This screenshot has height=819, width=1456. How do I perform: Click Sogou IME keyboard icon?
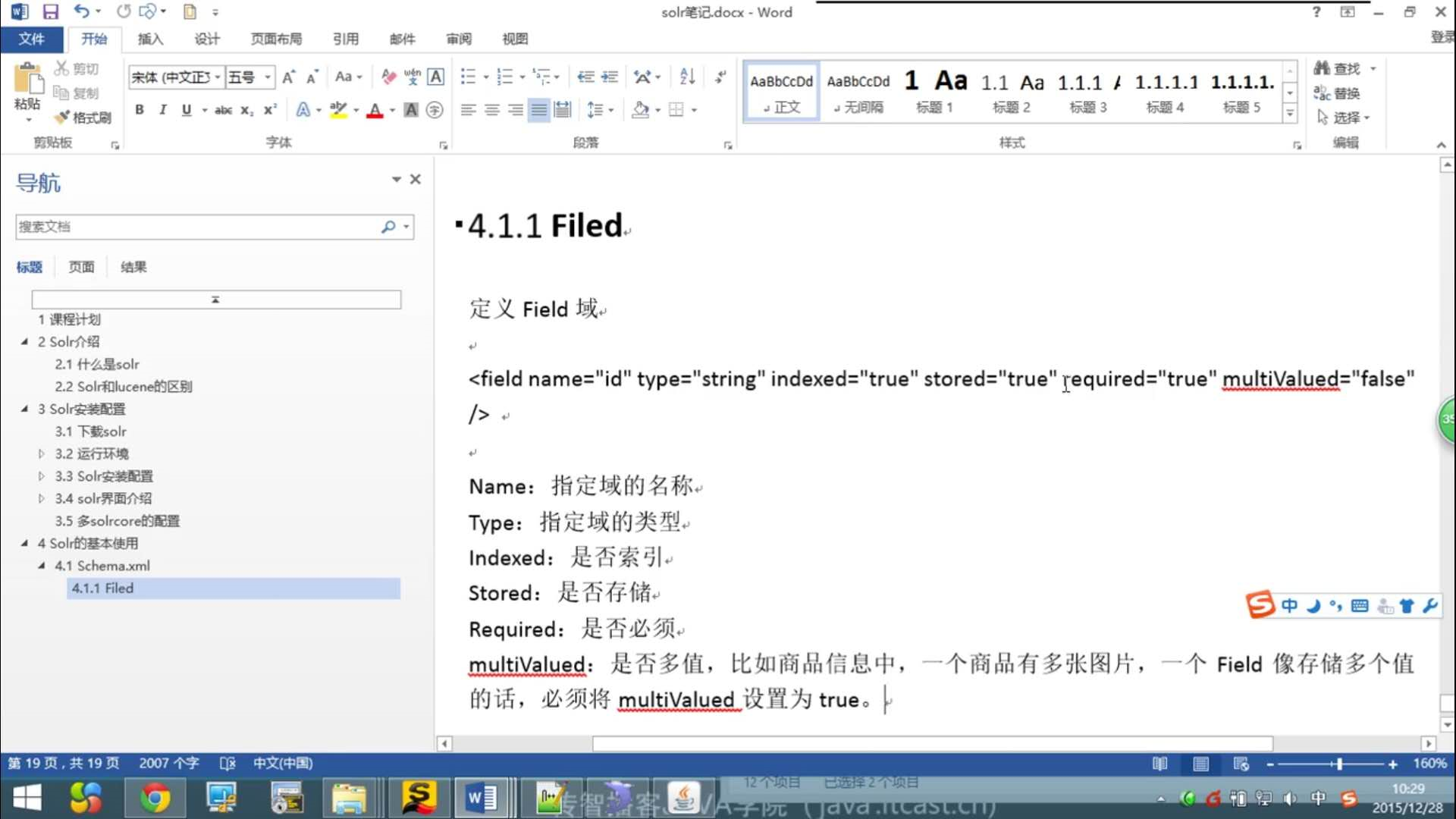(x=1360, y=606)
